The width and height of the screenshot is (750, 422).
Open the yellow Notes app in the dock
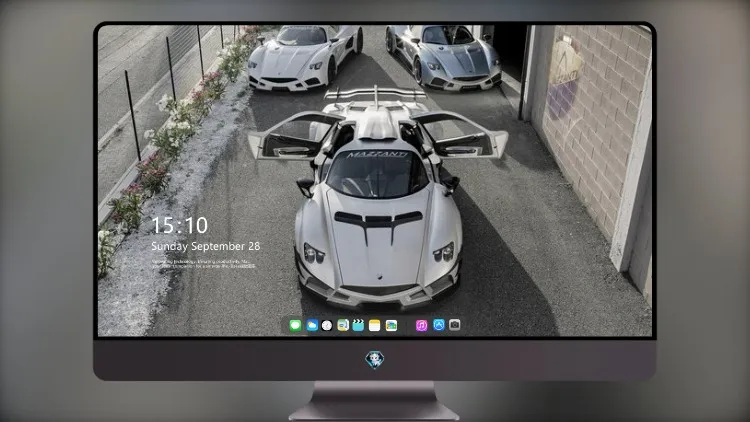tap(375, 325)
